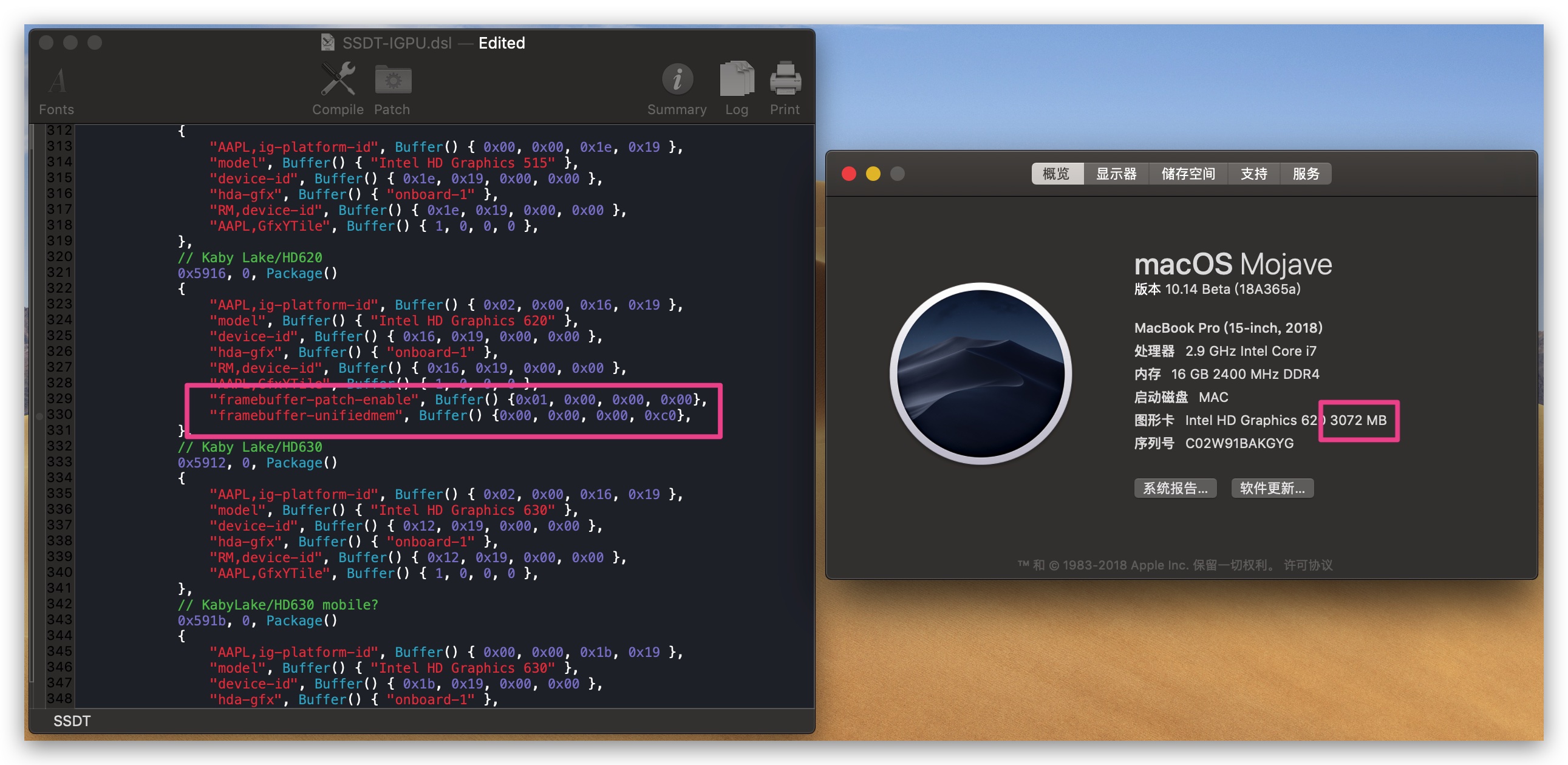The width and height of the screenshot is (1568, 765).
Task: Zoom the SSDT-IGPU.dsl editor window
Action: pos(95,42)
